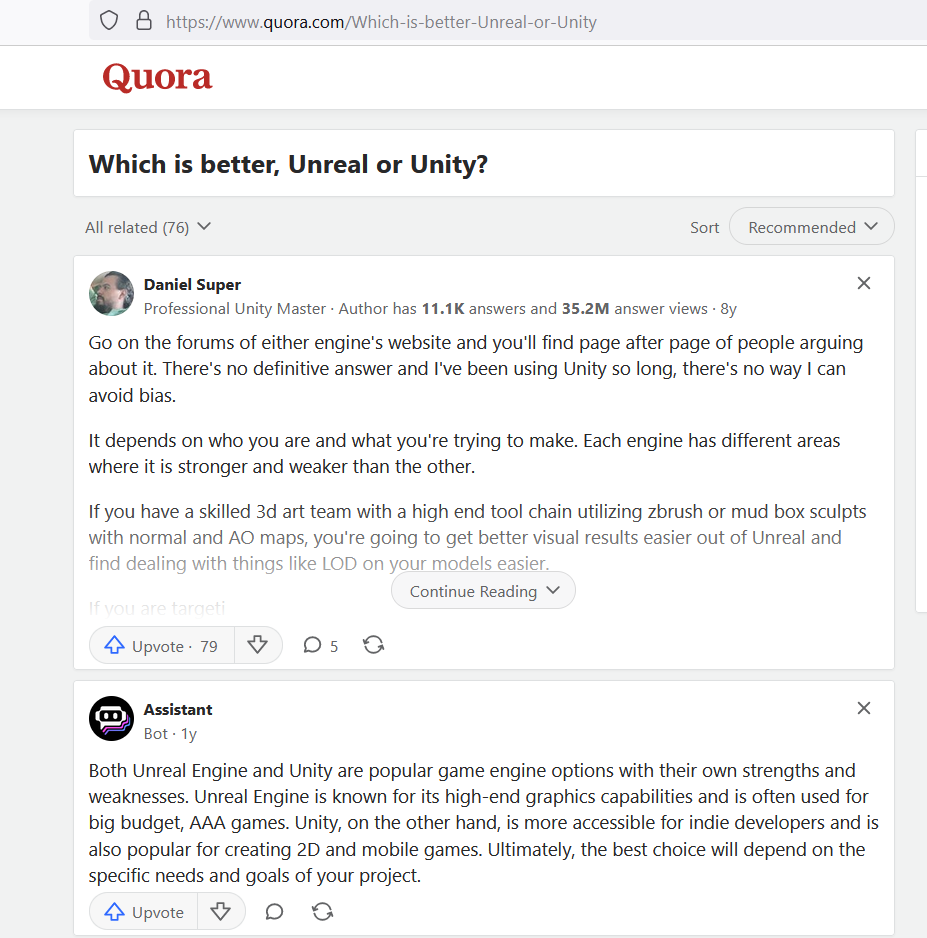Expand answer with Continue Reading
This screenshot has width=927, height=938.
483,591
